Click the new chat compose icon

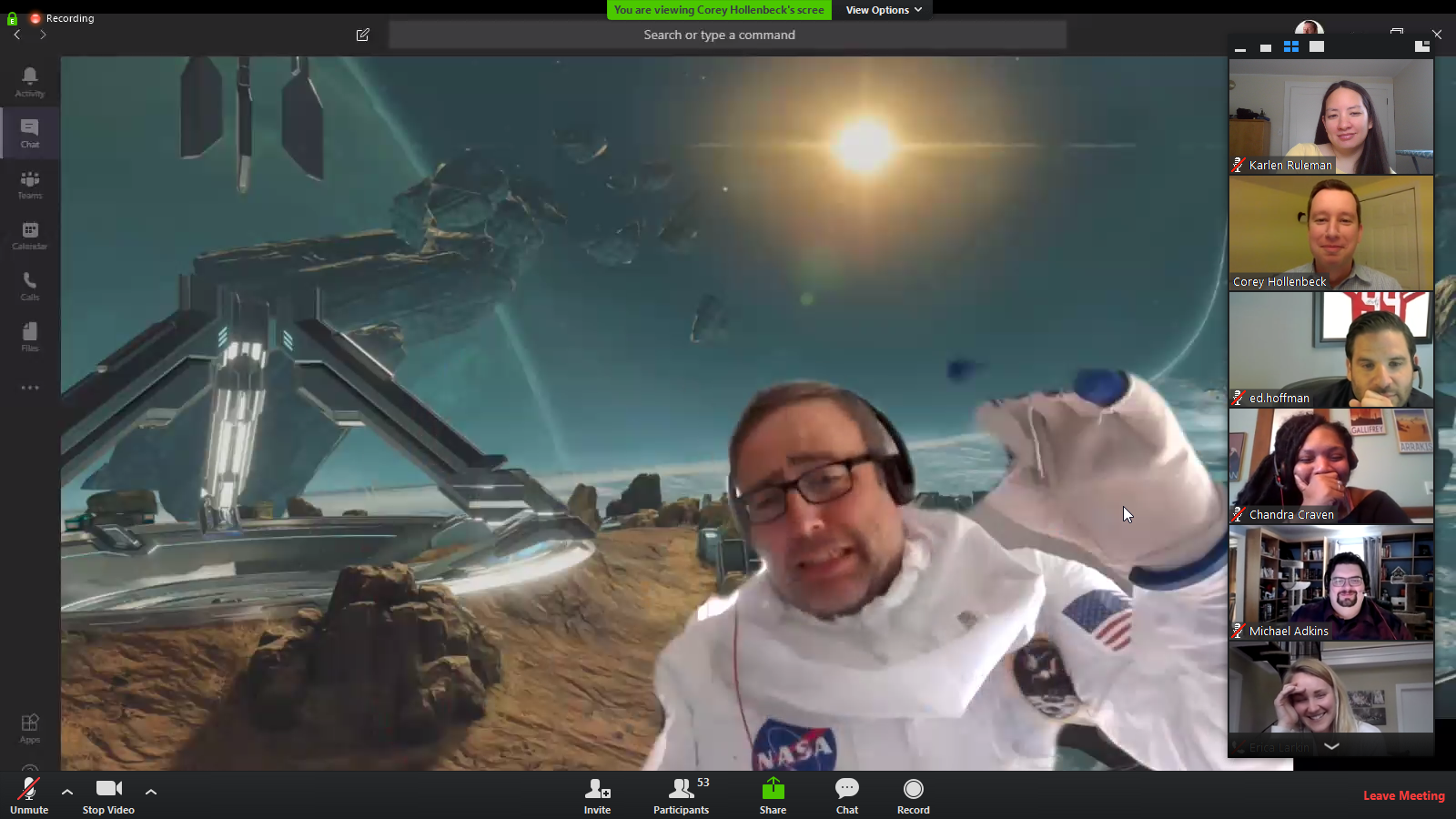pyautogui.click(x=363, y=35)
